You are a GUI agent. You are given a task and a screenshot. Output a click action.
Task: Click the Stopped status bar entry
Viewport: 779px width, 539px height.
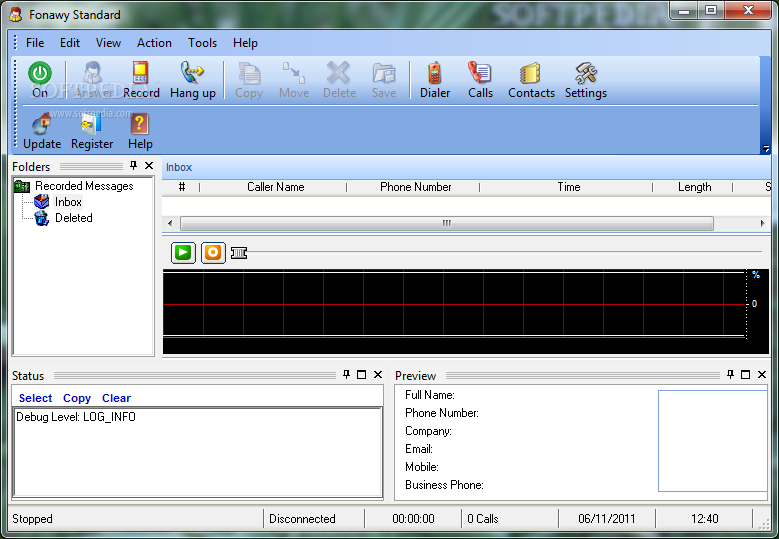coord(32,519)
